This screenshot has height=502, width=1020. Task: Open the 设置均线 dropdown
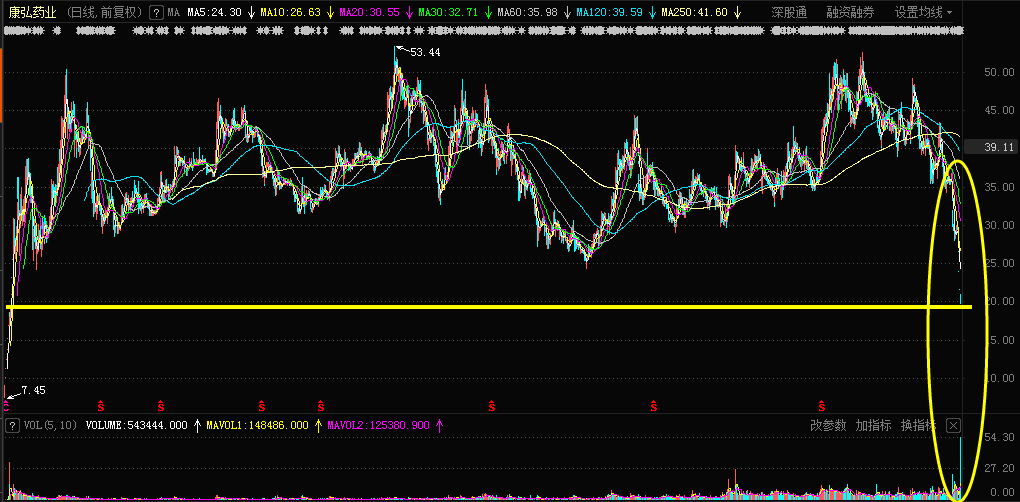pyautogui.click(x=923, y=13)
